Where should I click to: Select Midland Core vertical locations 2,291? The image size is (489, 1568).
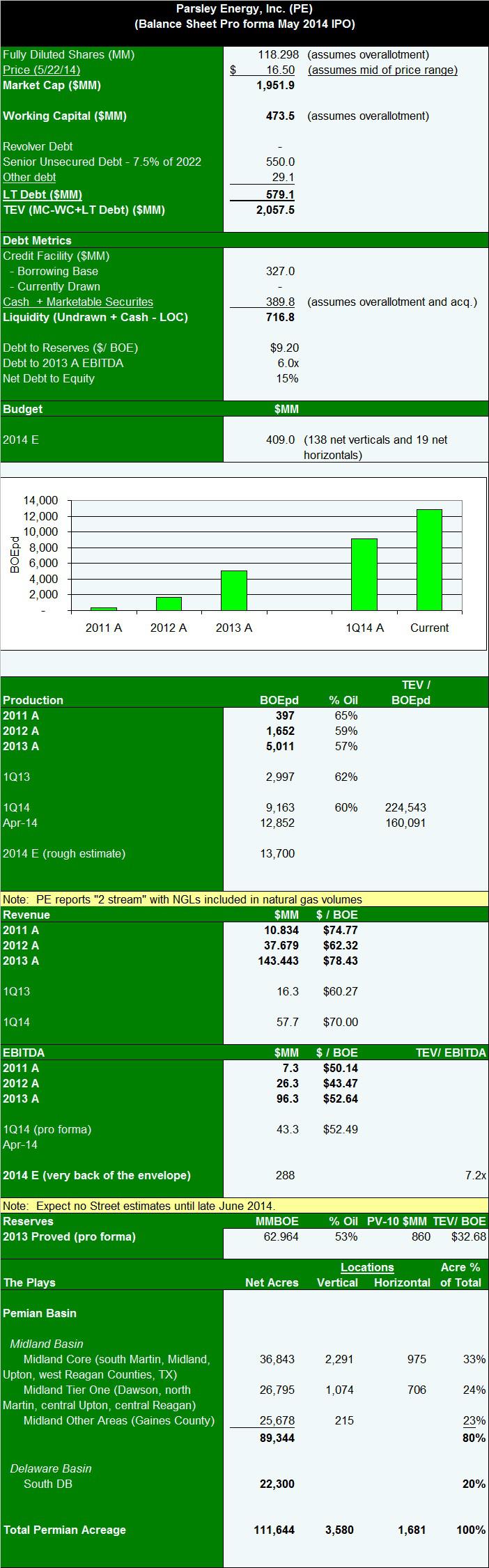[x=339, y=1360]
